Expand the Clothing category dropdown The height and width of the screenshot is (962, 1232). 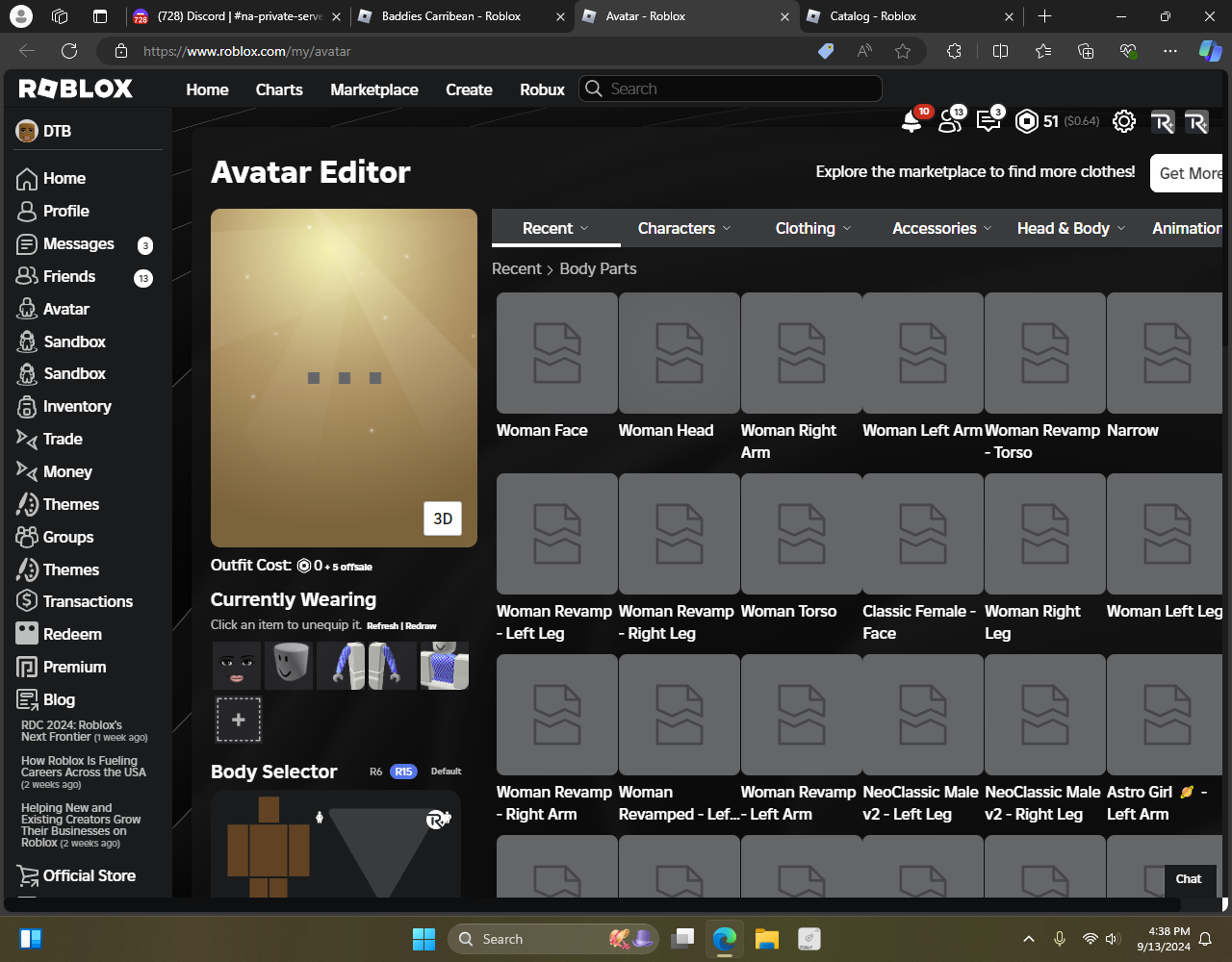813,228
